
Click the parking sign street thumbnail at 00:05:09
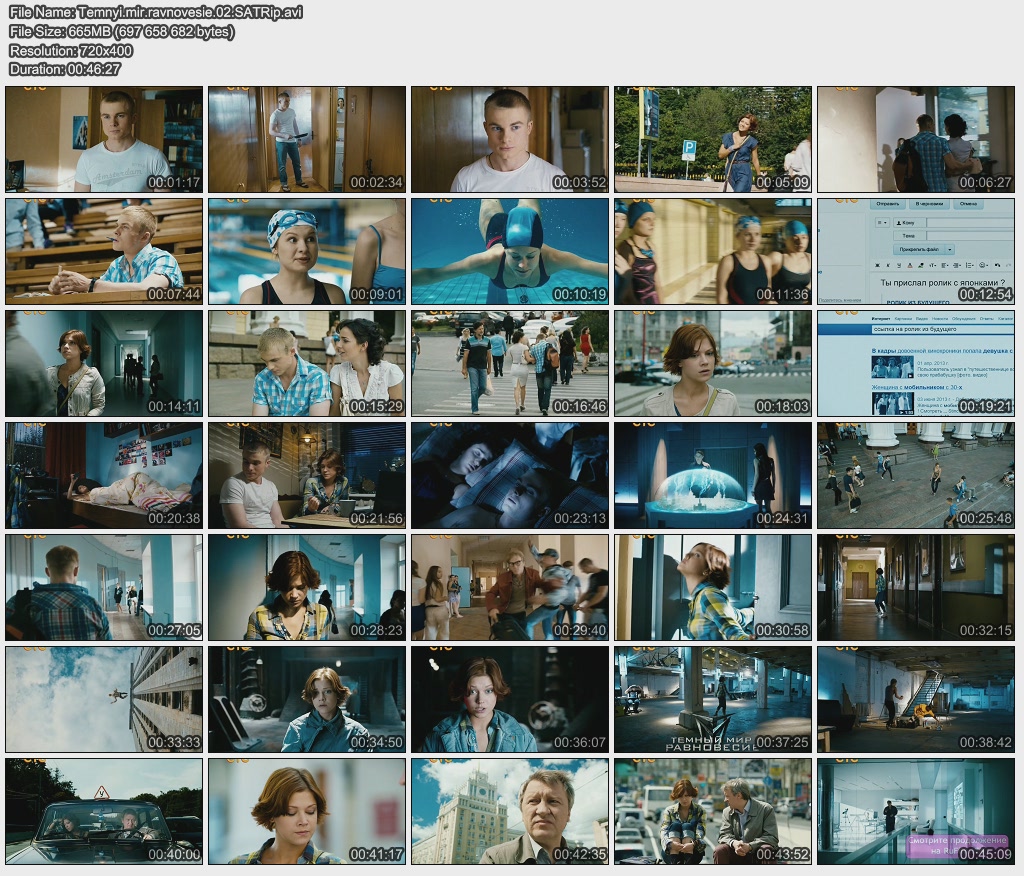tap(712, 139)
